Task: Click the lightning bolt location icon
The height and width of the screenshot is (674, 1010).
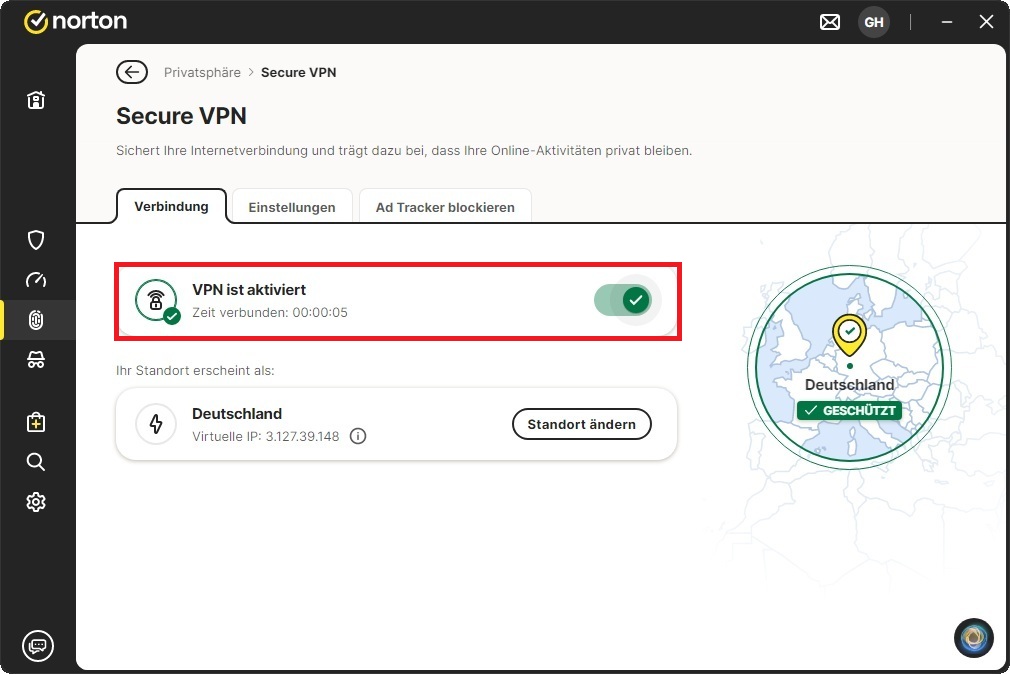Action: click(x=156, y=424)
